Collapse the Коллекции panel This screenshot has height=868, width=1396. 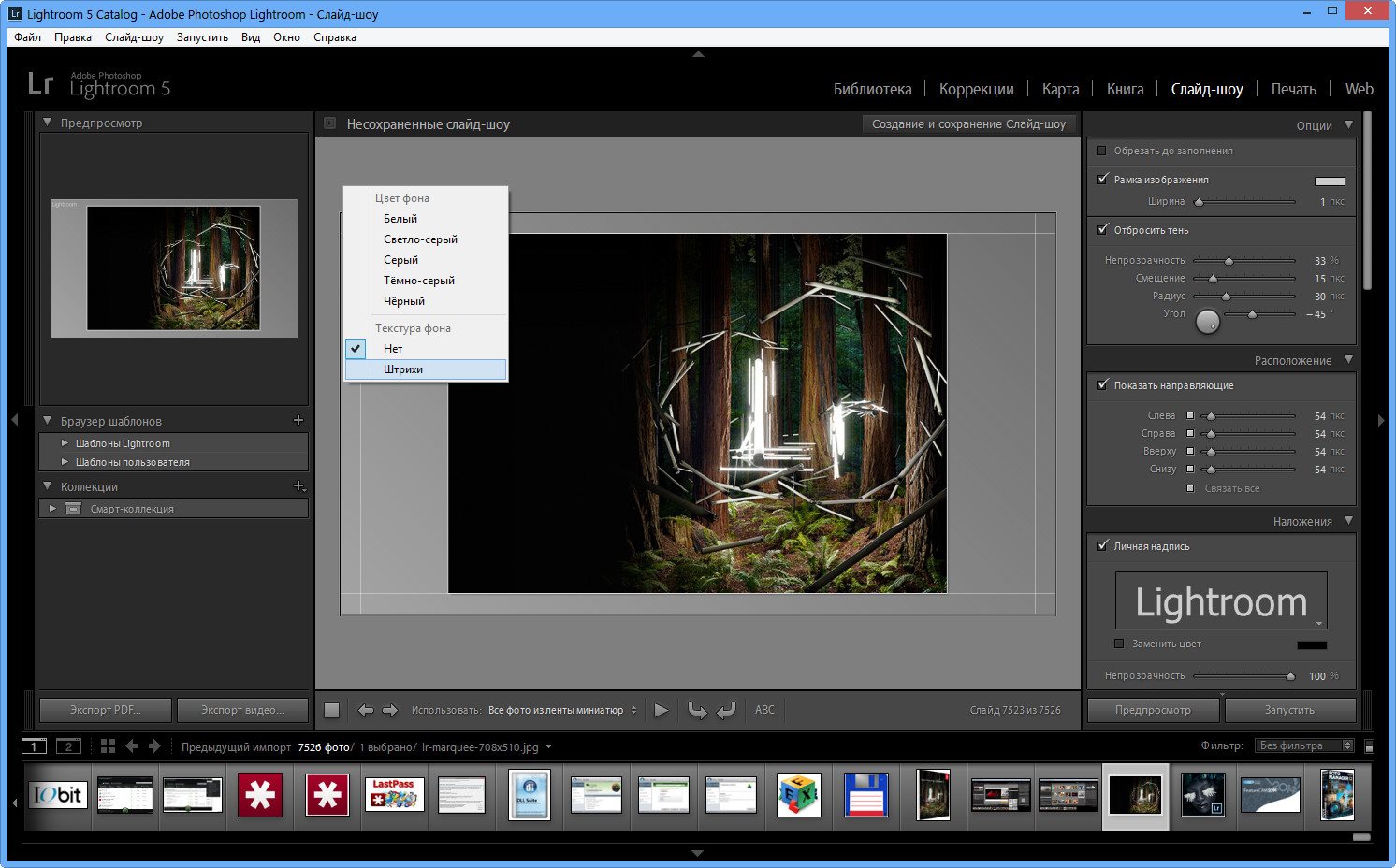pos(47,486)
